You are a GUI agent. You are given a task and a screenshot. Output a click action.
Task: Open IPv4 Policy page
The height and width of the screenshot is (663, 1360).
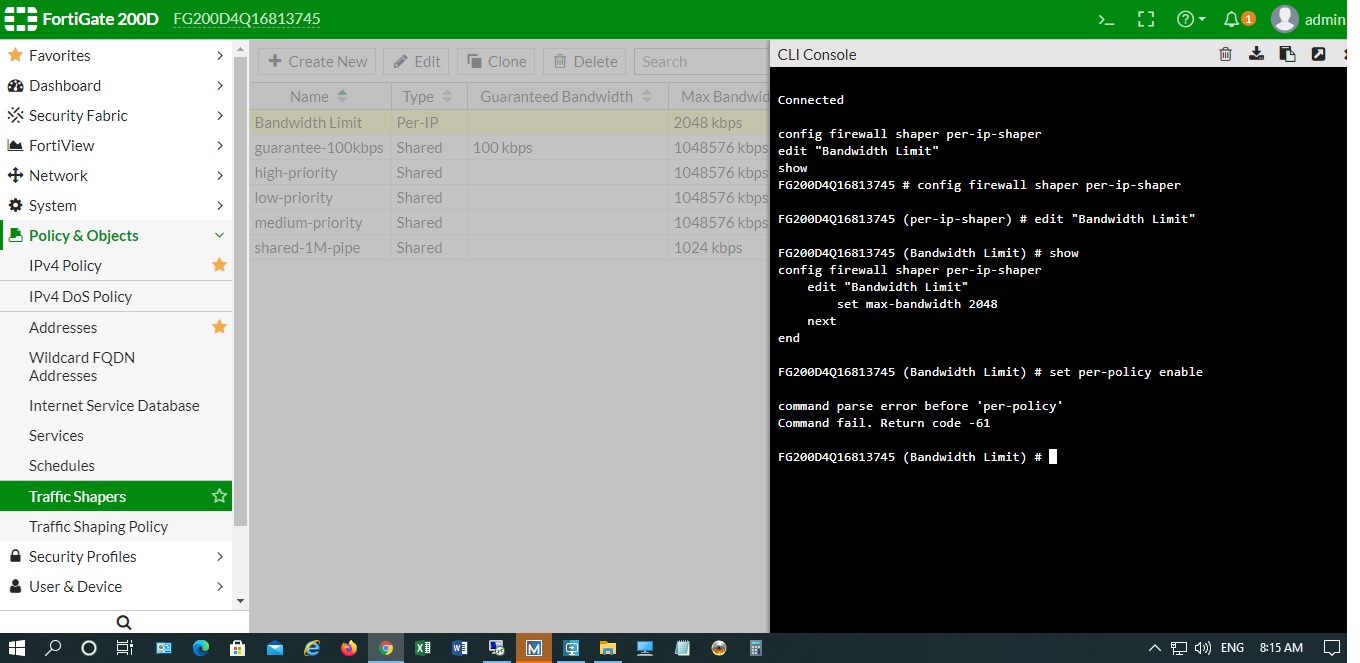coord(65,265)
